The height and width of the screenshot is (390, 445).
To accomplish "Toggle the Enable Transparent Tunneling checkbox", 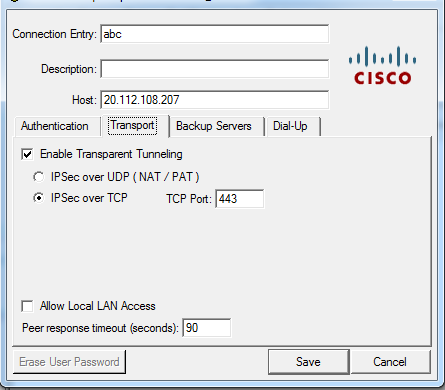I will coord(27,154).
